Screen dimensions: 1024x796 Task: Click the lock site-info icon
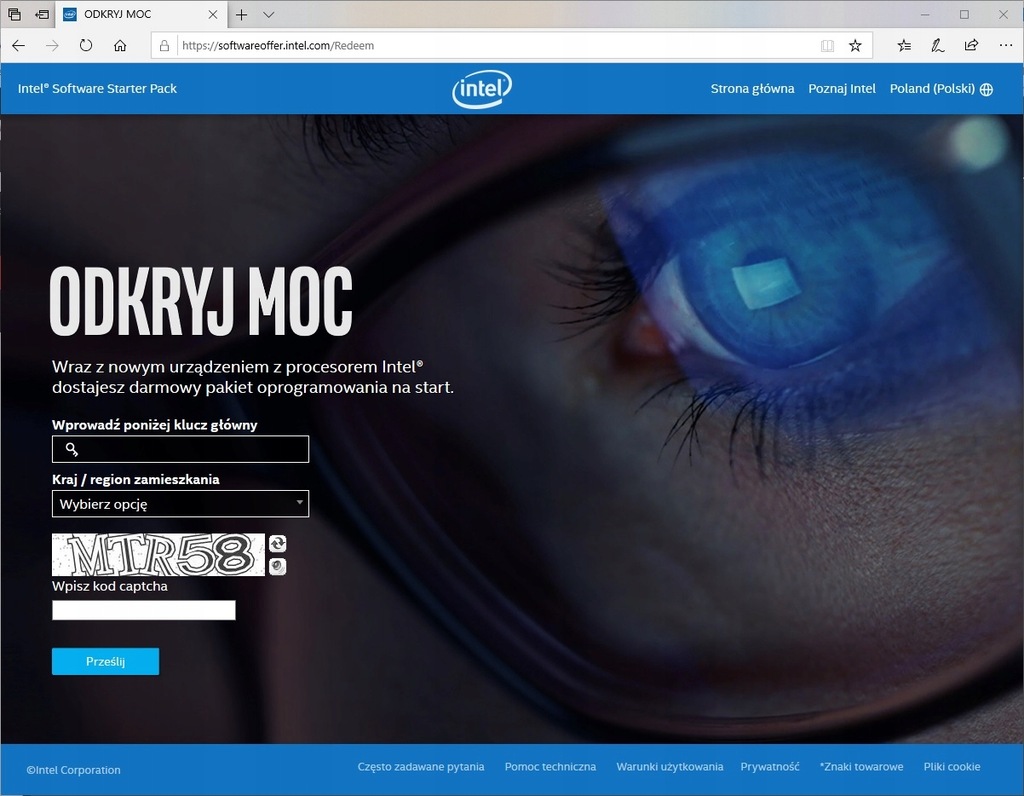click(165, 46)
